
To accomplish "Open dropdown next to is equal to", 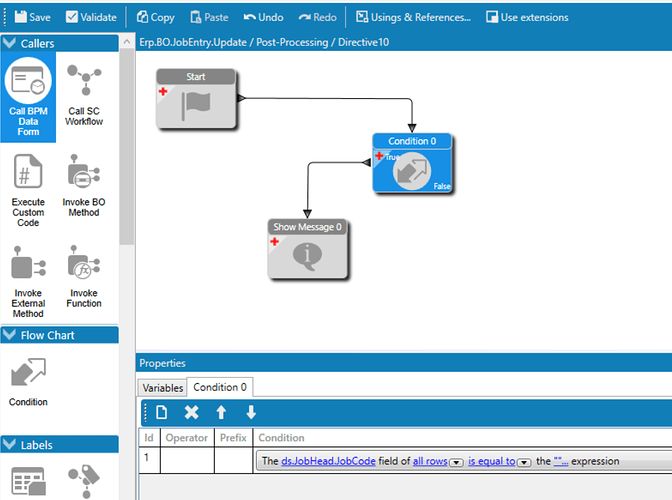I will pyautogui.click(x=524, y=462).
